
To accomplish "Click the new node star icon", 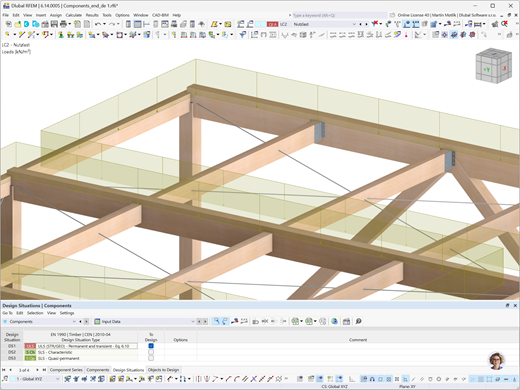I will tap(8, 35).
